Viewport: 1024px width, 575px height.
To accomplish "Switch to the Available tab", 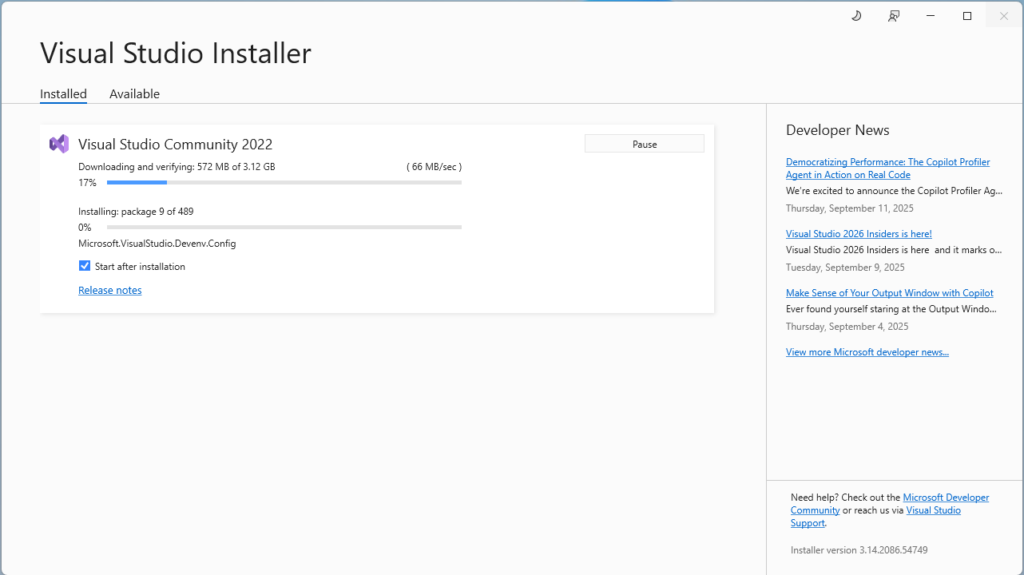I will coord(135,94).
